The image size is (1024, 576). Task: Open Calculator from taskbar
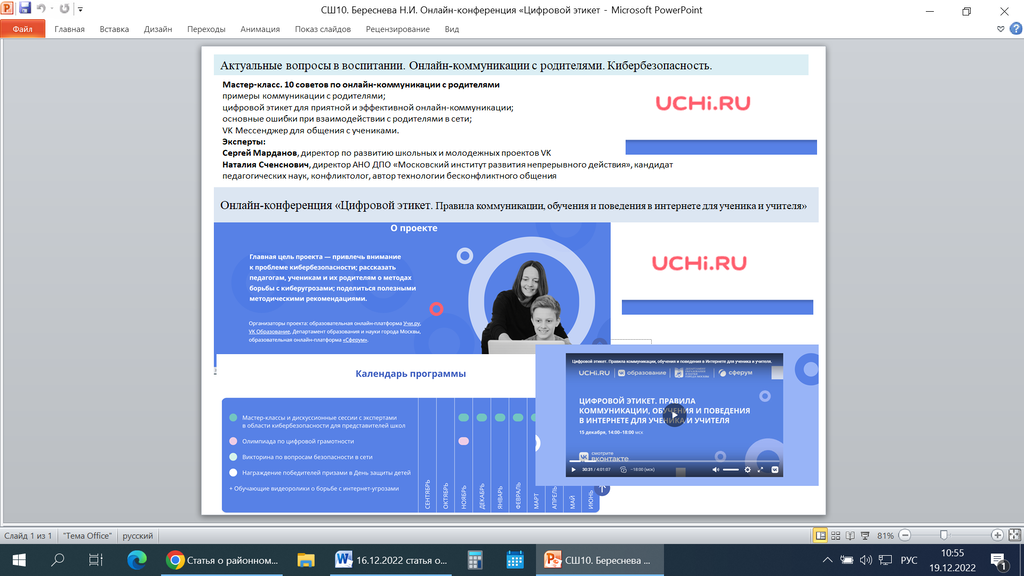click(x=475, y=560)
